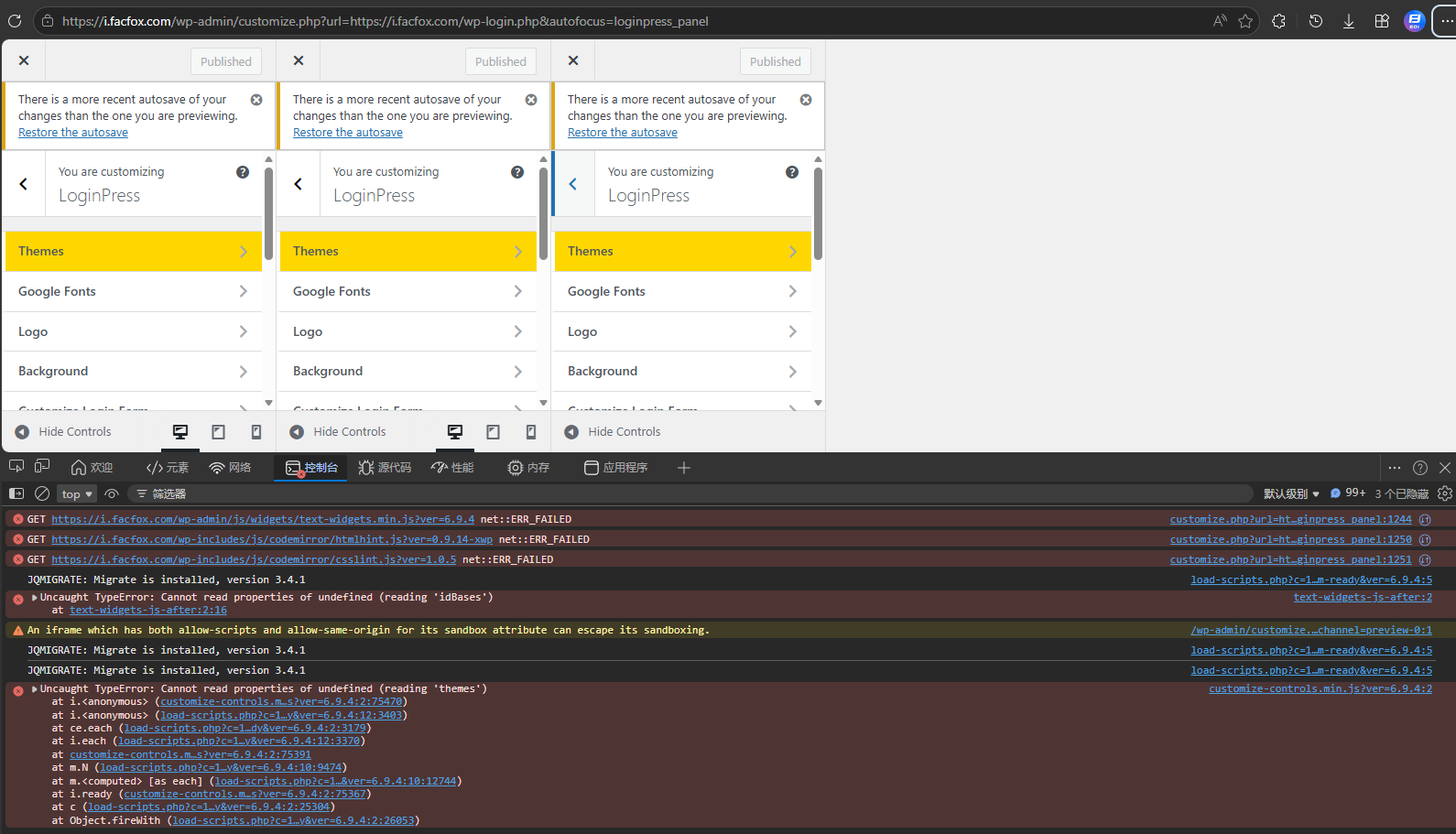Switch to the DevTools 性能 tab

pyautogui.click(x=453, y=468)
